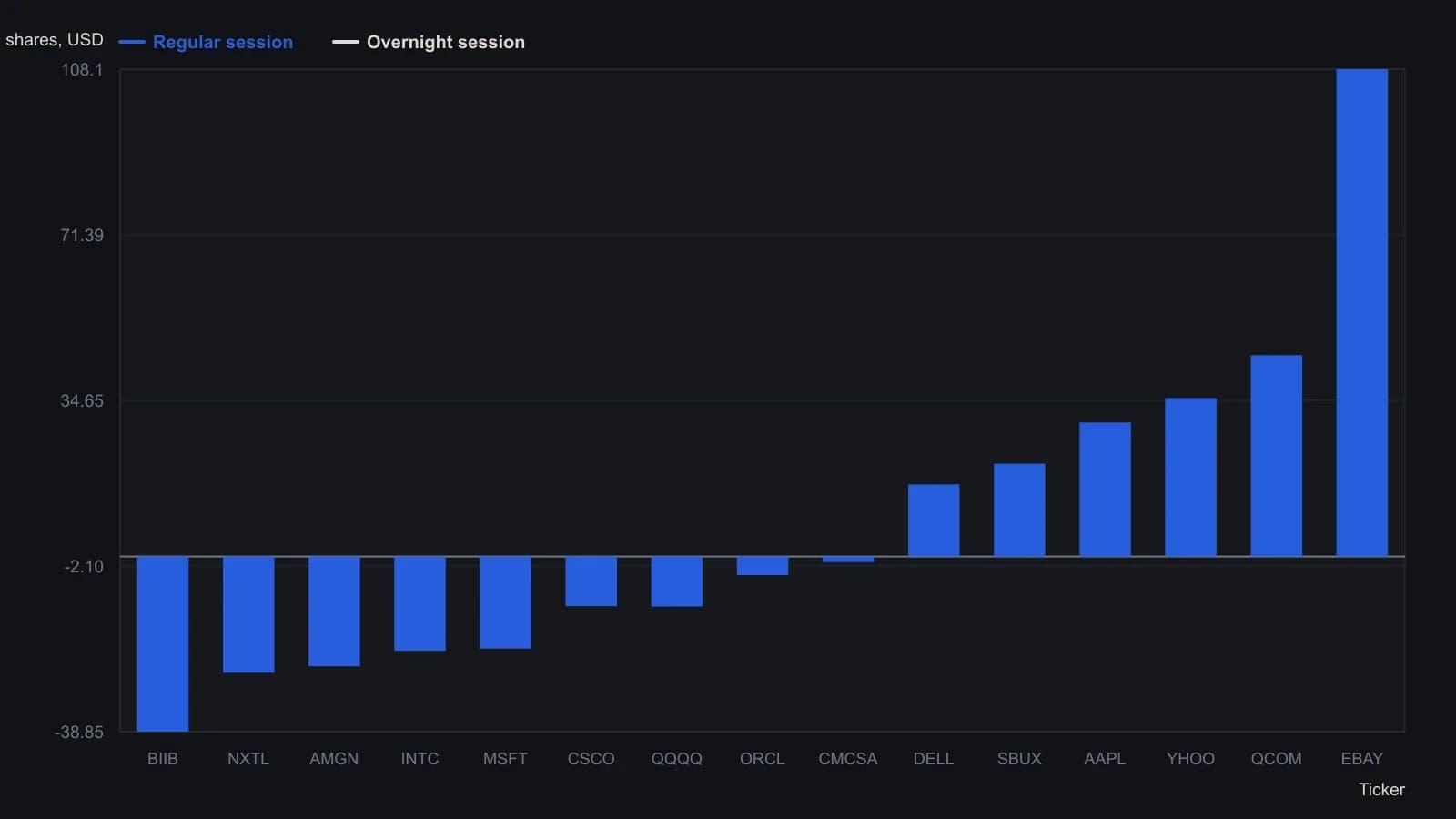Click the QCOM bar
The image size is (1456, 819).
(1277, 455)
